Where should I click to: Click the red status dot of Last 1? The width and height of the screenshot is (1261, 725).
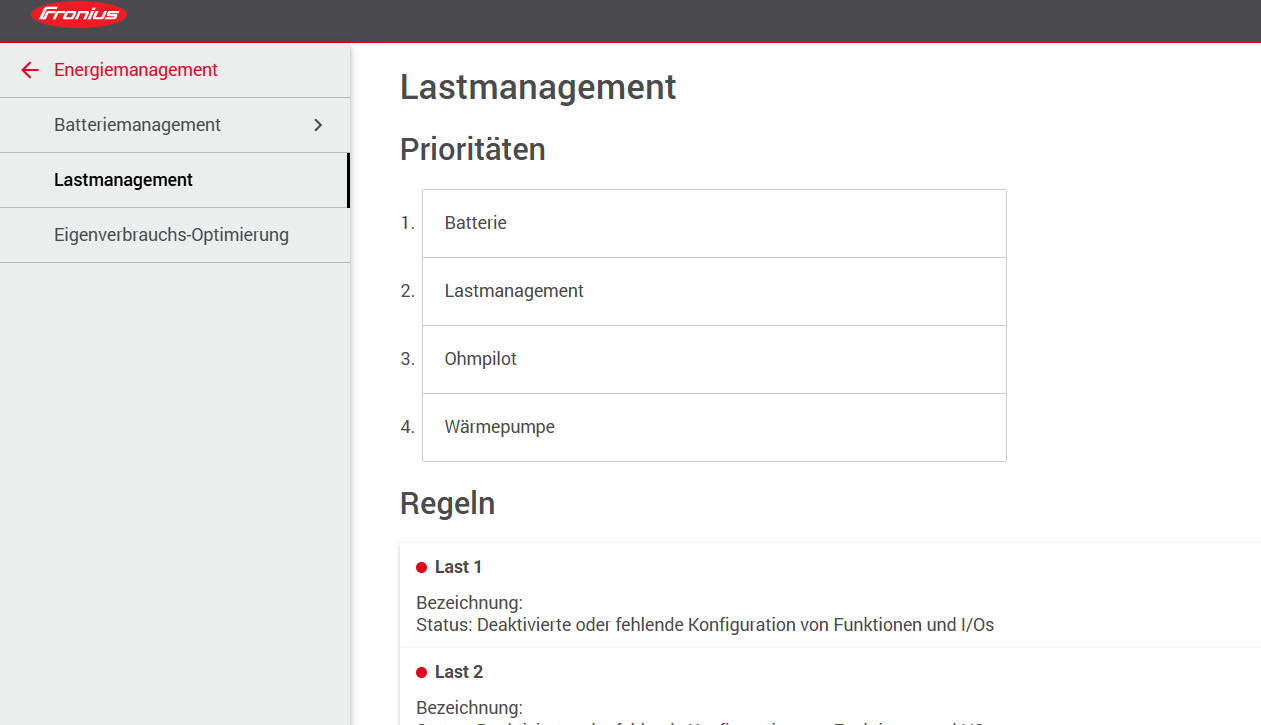(422, 568)
